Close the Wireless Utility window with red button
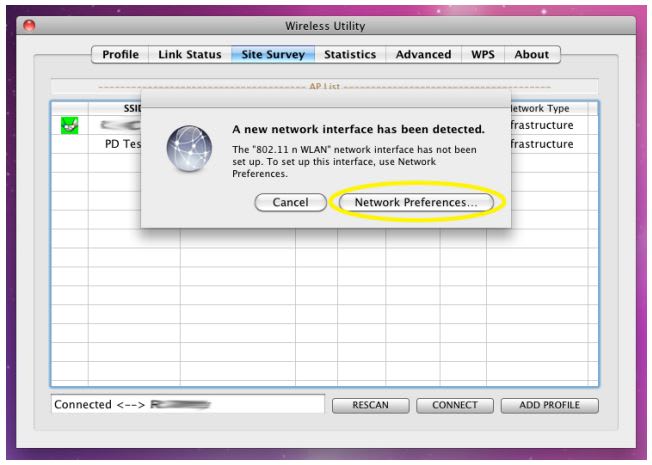The height and width of the screenshot is (465, 652). pyautogui.click(x=29, y=25)
